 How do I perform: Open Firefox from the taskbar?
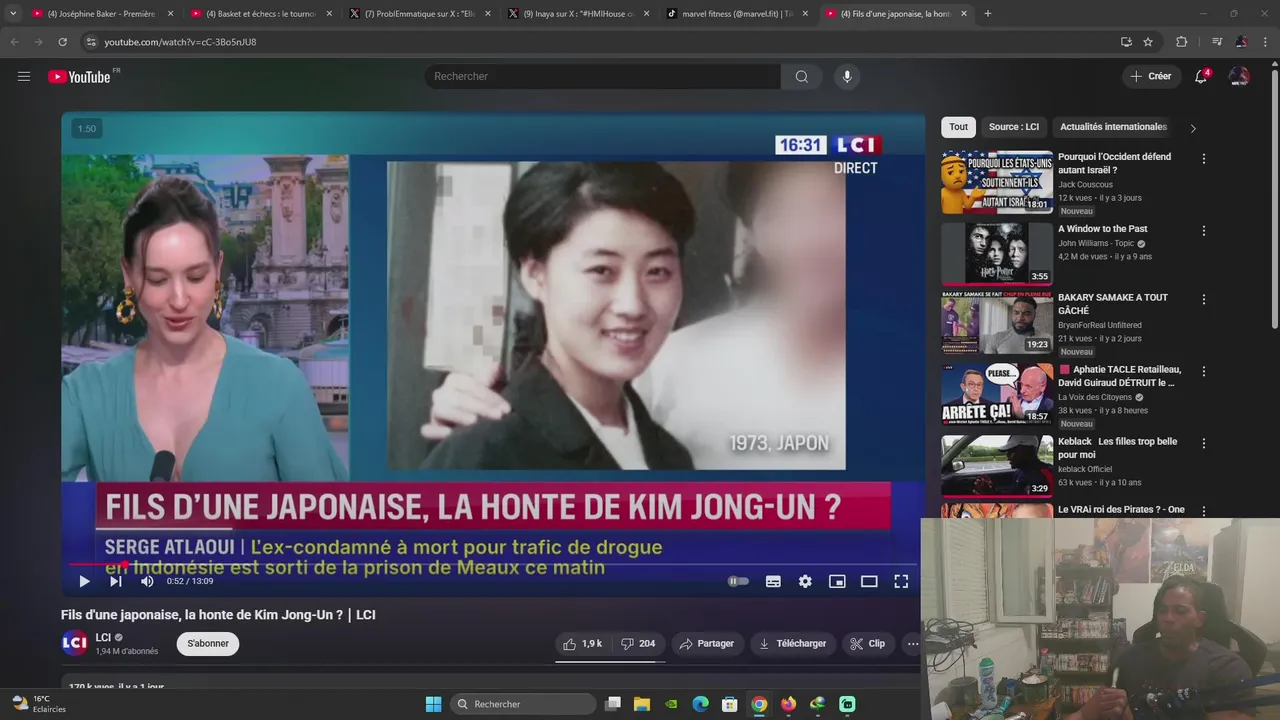pos(788,704)
